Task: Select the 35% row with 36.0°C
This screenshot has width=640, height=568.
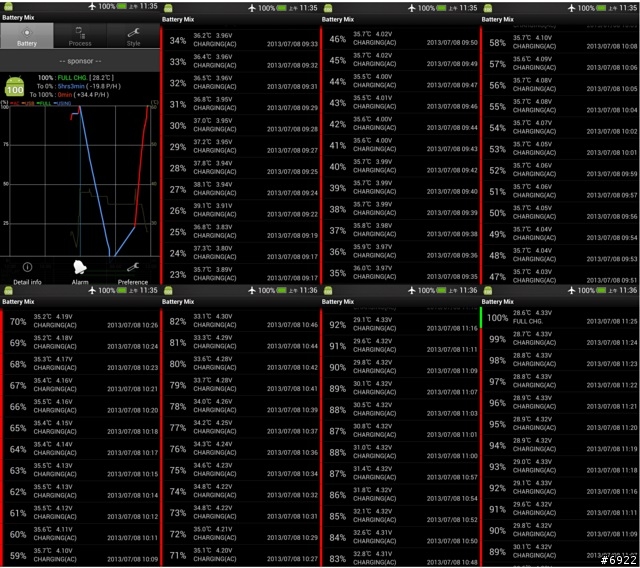Action: [400, 273]
